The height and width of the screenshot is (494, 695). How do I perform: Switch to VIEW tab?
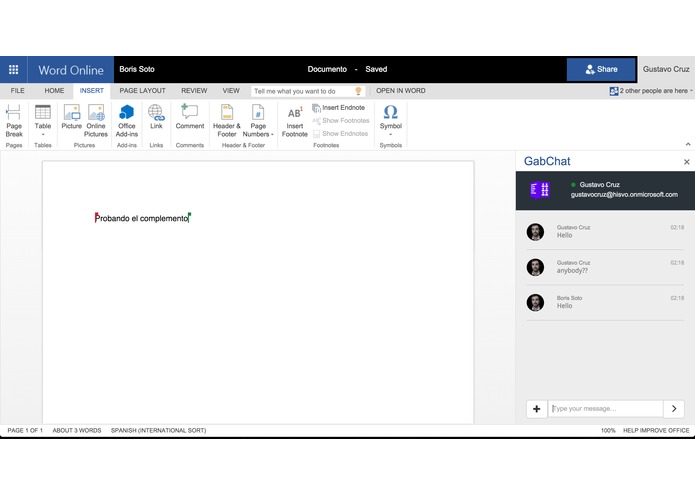[x=231, y=91]
